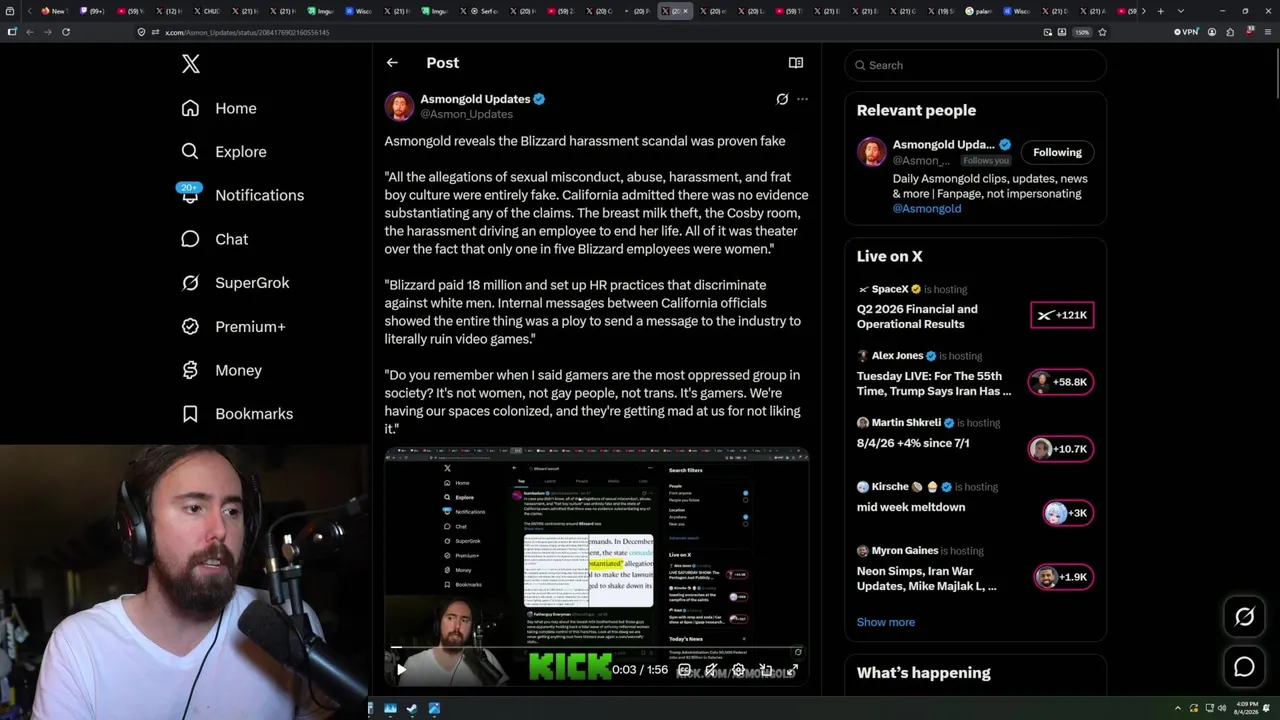
Task: Open the @Asmongold mention link
Action: 927,209
